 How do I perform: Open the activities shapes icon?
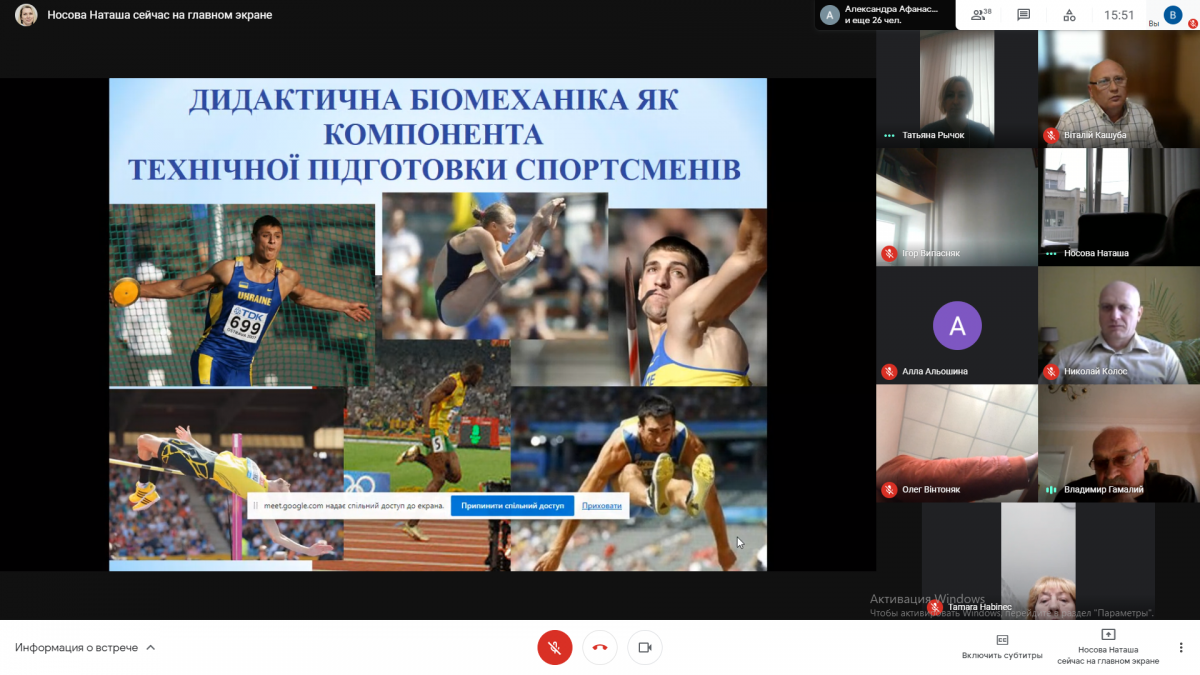tap(1069, 15)
